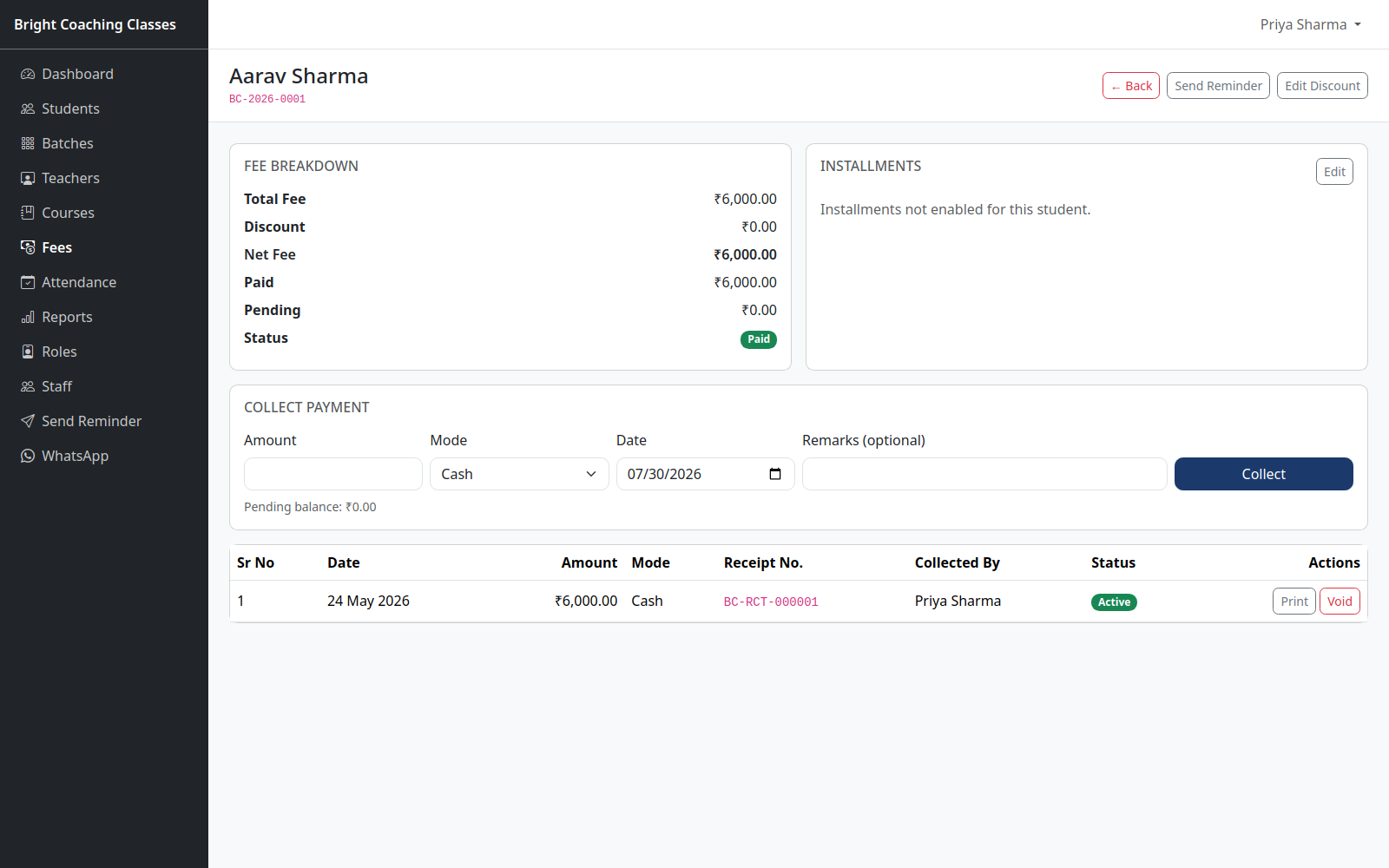The width and height of the screenshot is (1389, 868).
Task: Click the Collect payment button
Action: tap(1263, 474)
